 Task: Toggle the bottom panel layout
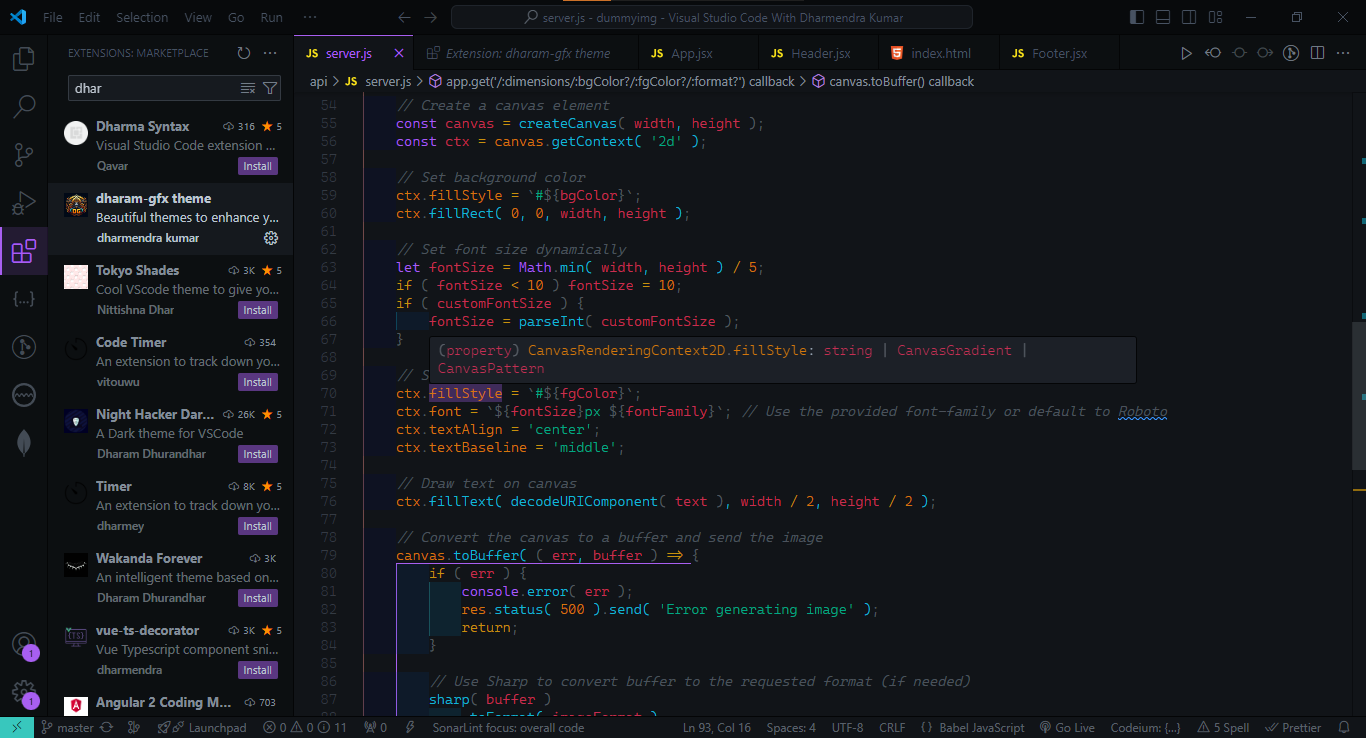pos(1162,17)
